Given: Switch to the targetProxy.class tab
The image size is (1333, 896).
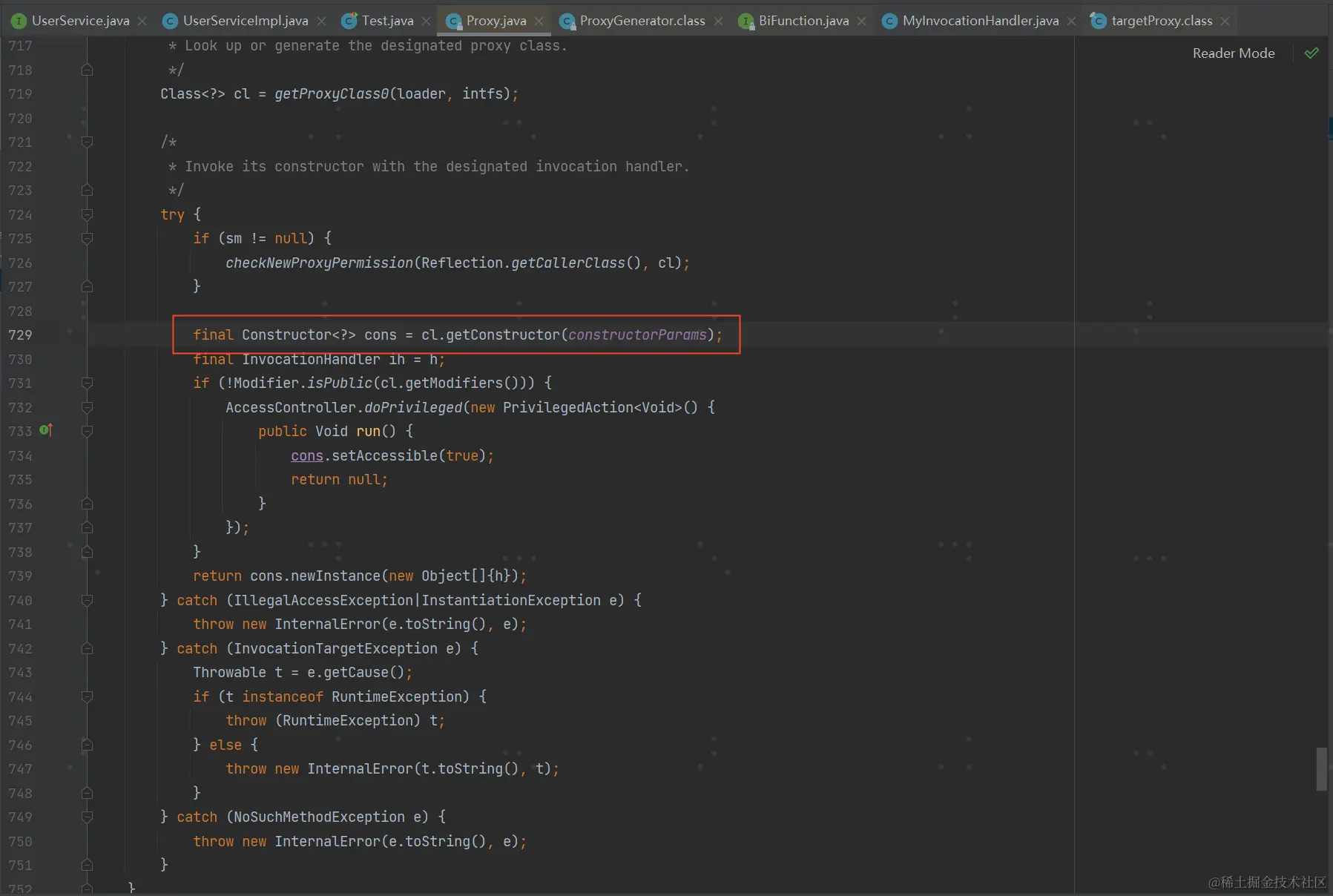Looking at the screenshot, I should tap(1161, 21).
